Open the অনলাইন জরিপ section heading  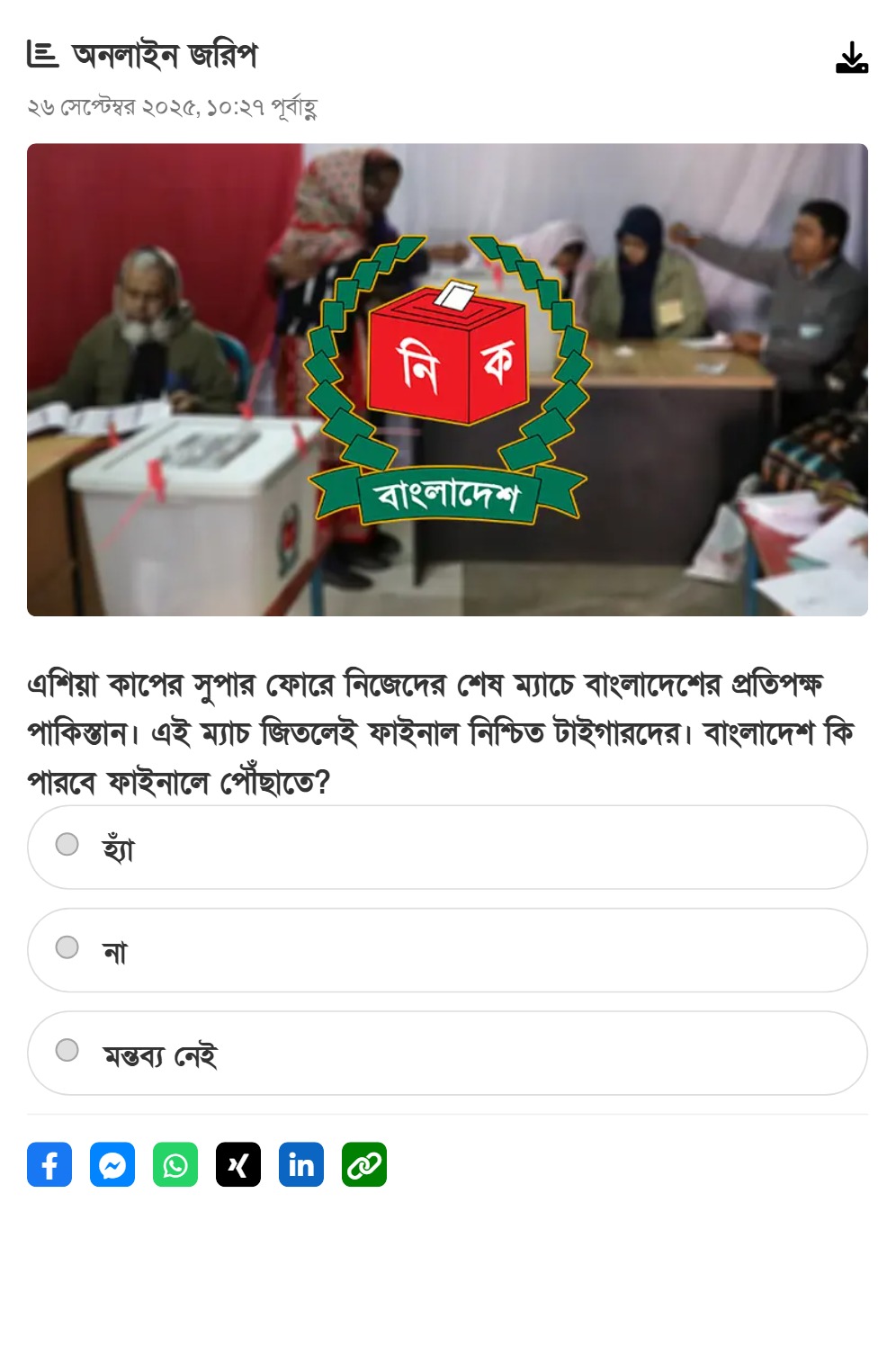[165, 56]
